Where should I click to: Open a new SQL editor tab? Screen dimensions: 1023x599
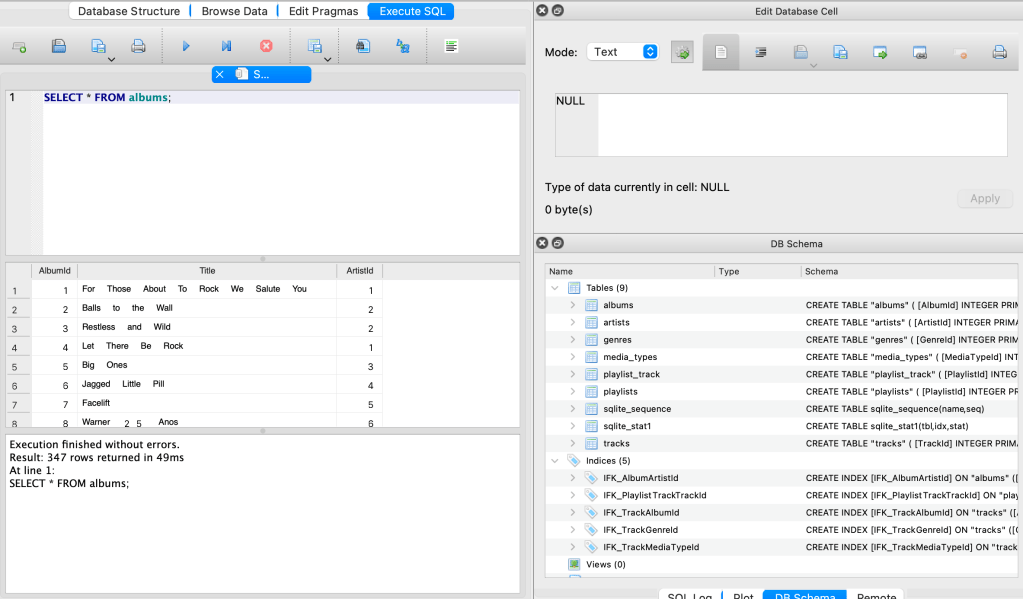pos(19,46)
